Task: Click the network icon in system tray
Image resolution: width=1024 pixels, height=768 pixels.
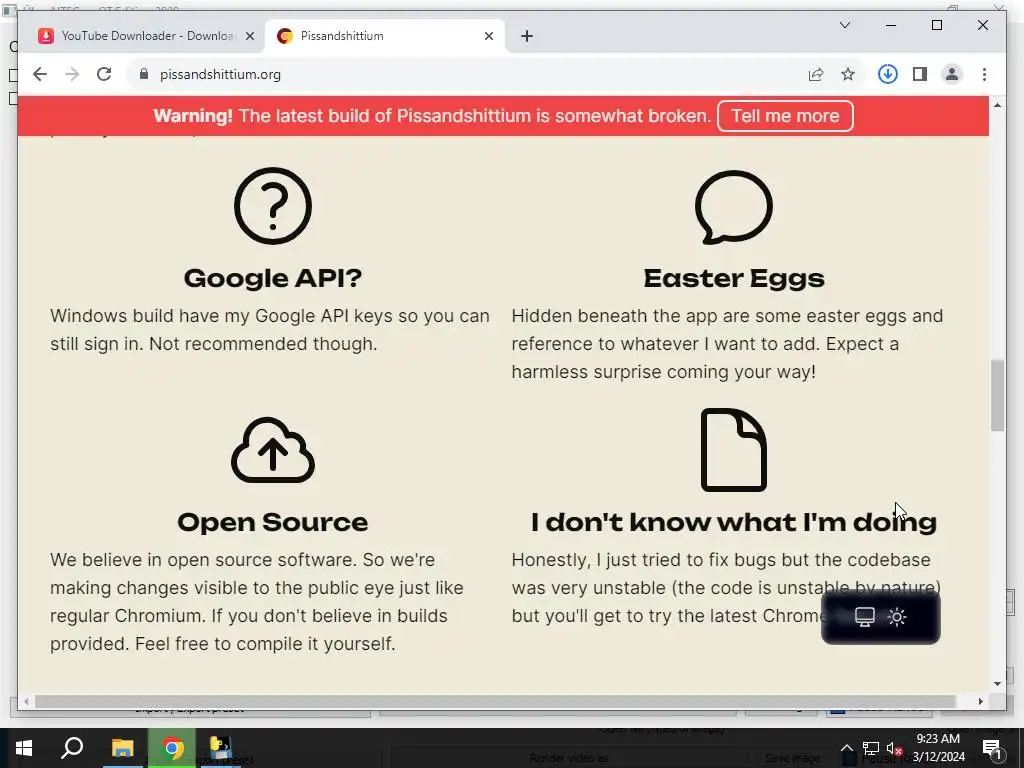Action: coord(871,748)
